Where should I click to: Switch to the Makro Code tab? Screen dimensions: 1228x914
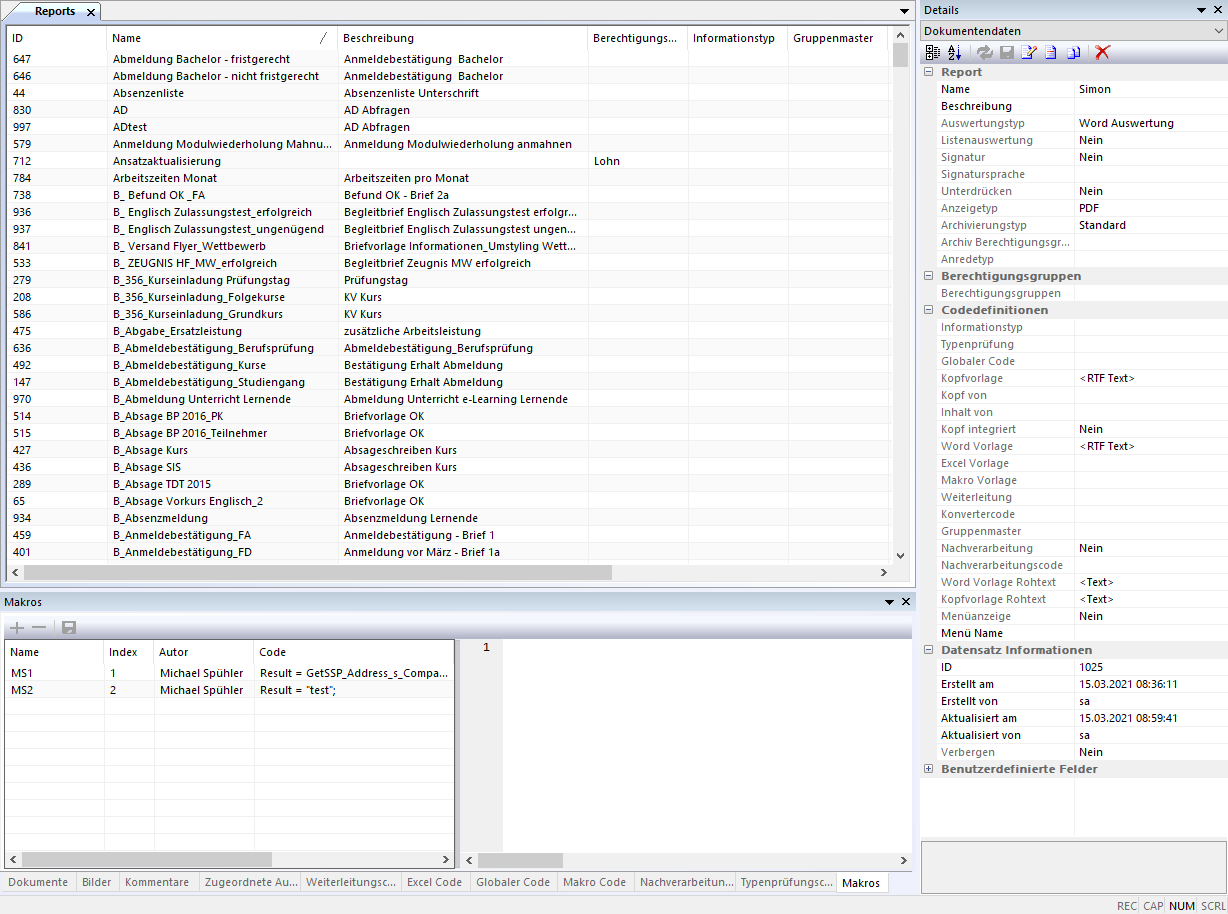pyautogui.click(x=594, y=882)
